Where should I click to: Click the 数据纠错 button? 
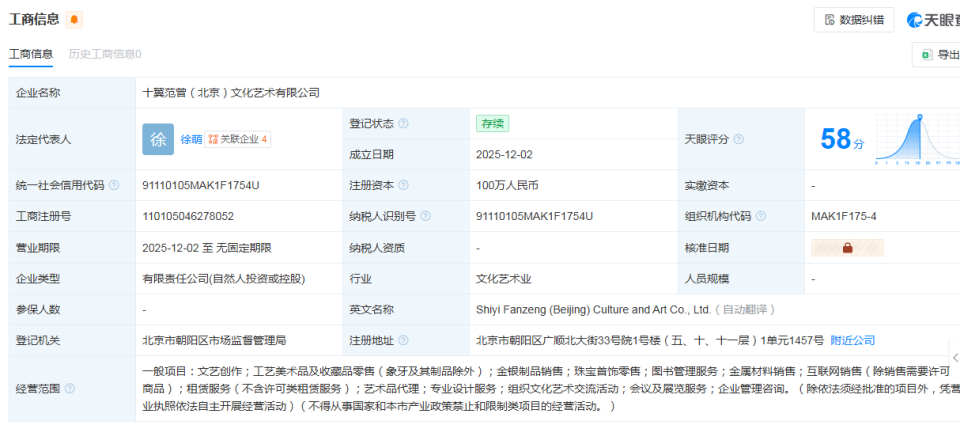pyautogui.click(x=853, y=20)
